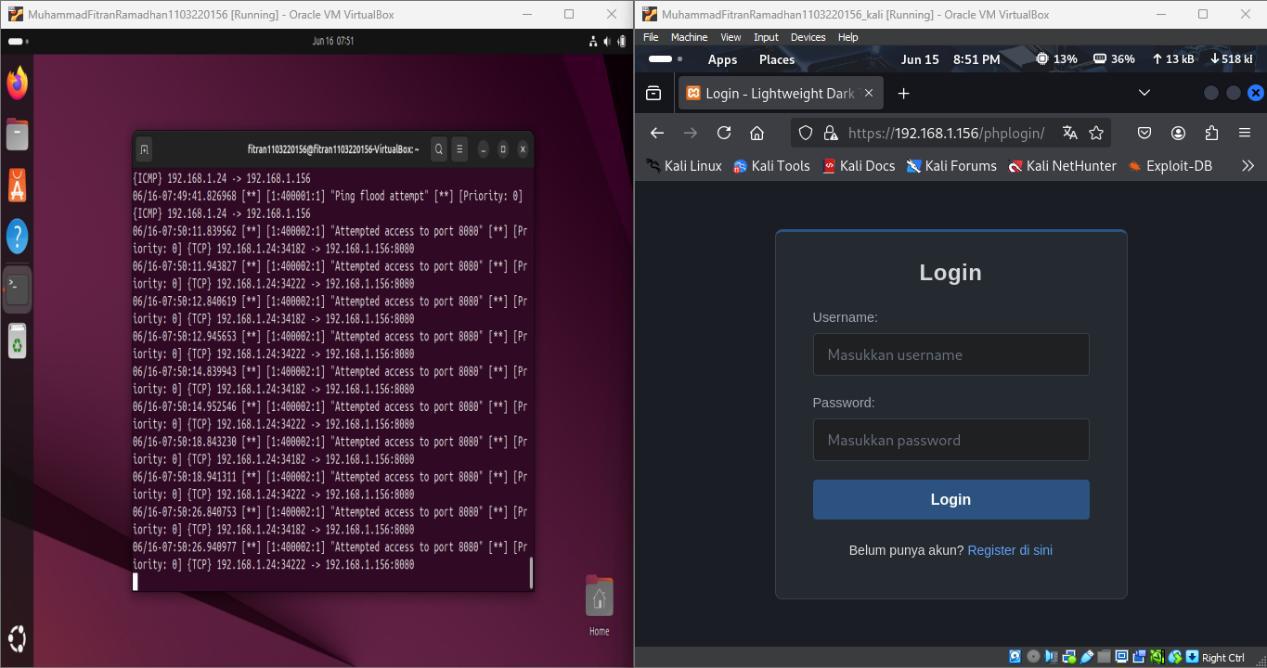Screen dimensions: 1267x668
Task: Click the blue Login button
Action: (950, 499)
